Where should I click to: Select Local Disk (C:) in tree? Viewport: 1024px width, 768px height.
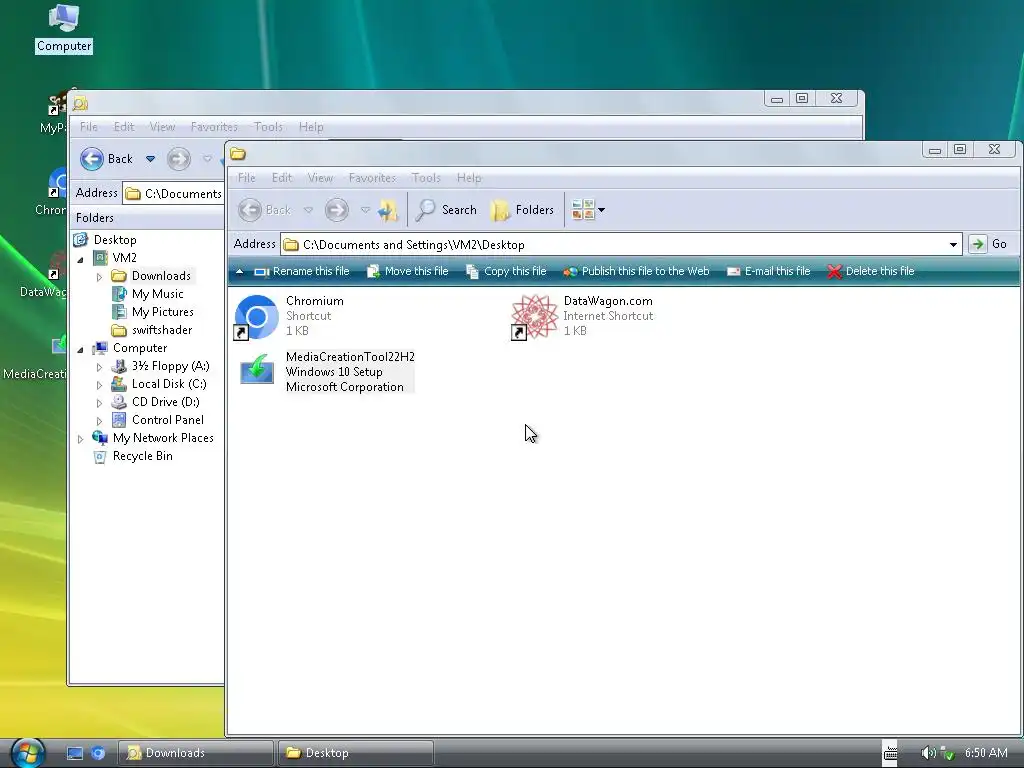[168, 384]
